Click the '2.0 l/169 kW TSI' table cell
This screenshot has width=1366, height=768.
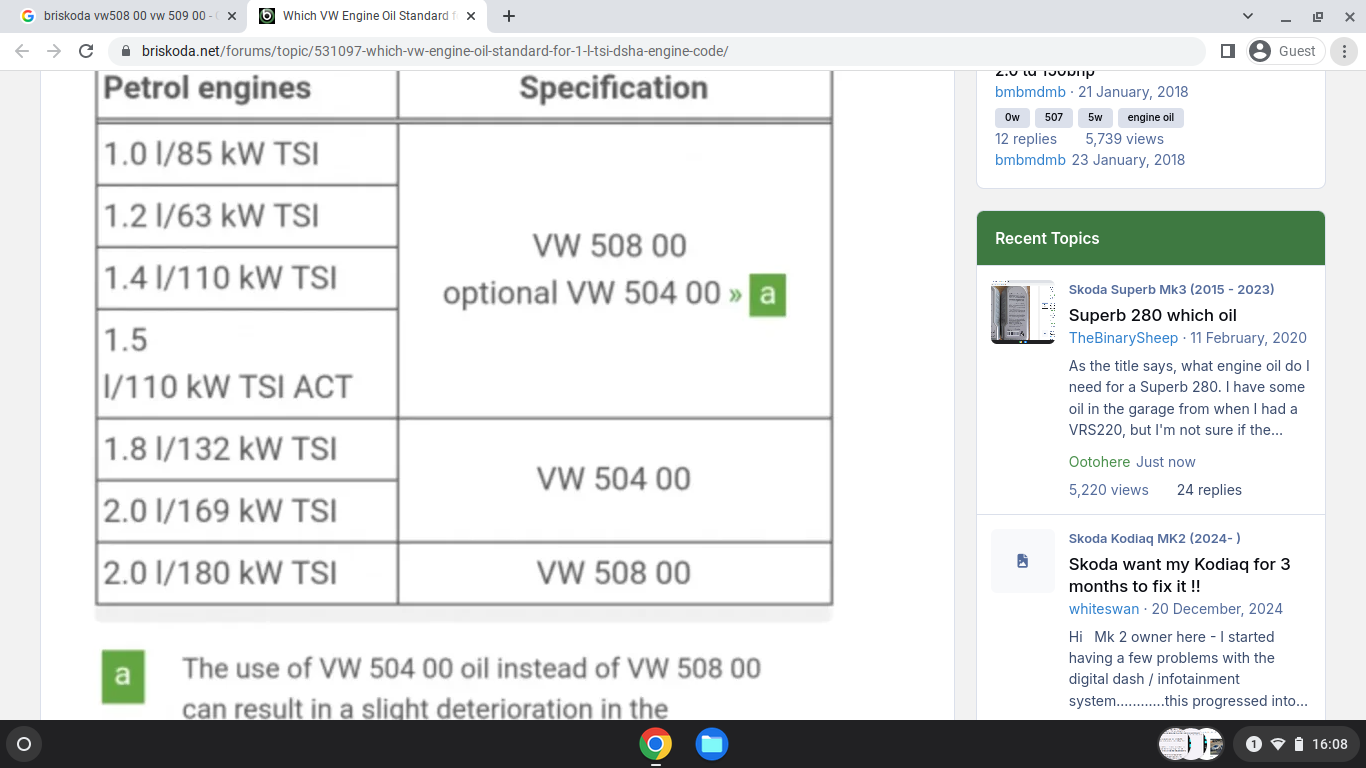(x=247, y=512)
